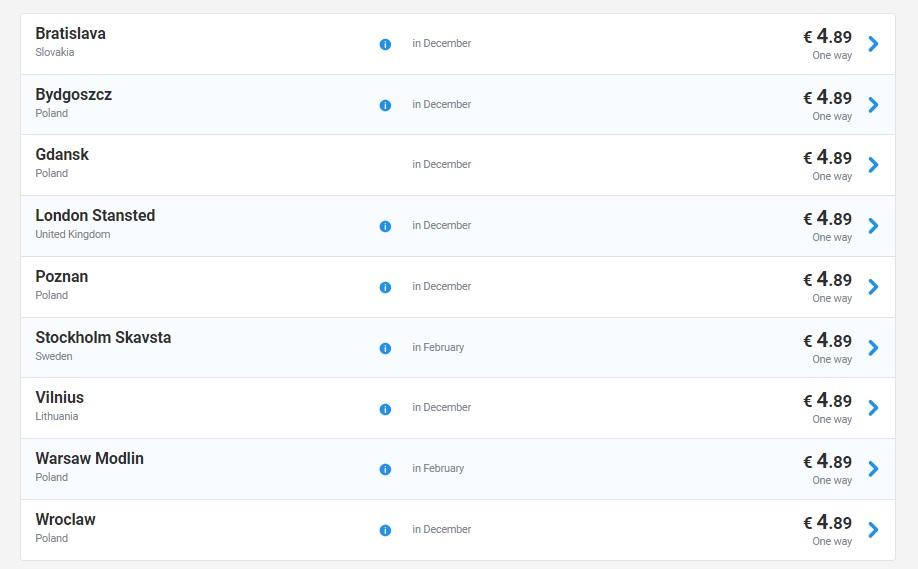The height and width of the screenshot is (569, 918).
Task: Open the Warsaw Modlin info icon
Action: (x=385, y=470)
